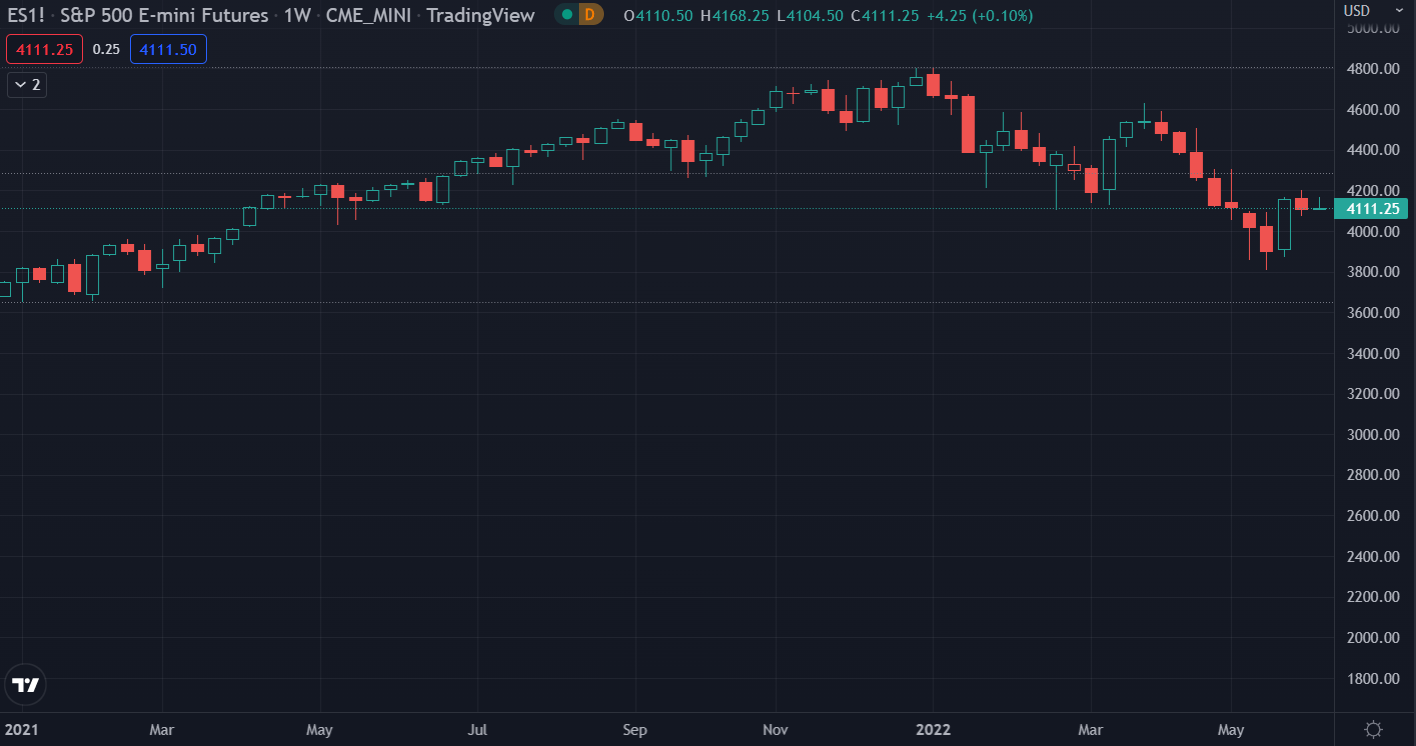Click the close value C4111.25
The width and height of the screenshot is (1416, 746).
coord(885,15)
